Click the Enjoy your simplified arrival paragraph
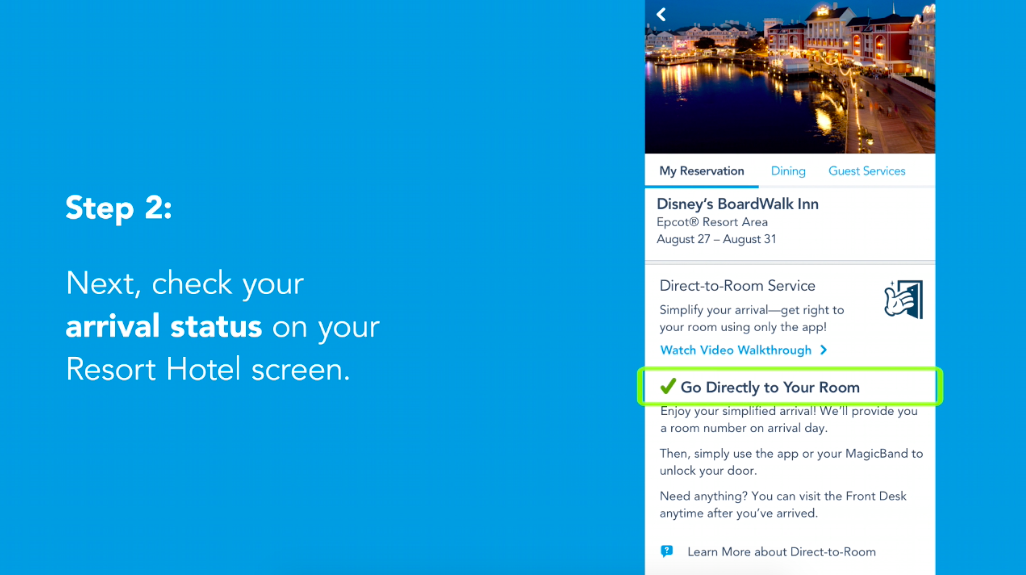The image size is (1026, 575). pos(788,419)
